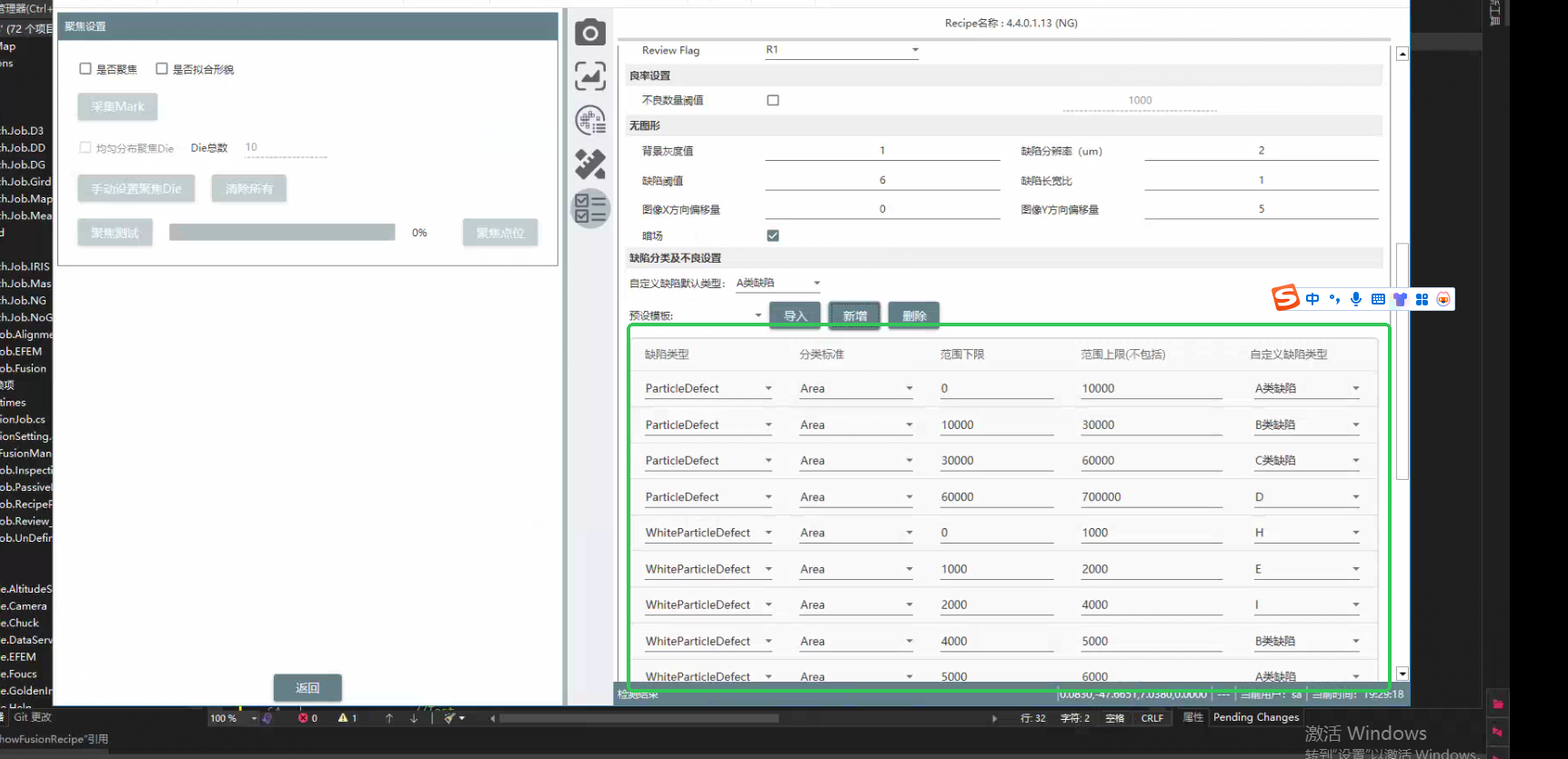Click the Die总数 input field

tap(286, 147)
